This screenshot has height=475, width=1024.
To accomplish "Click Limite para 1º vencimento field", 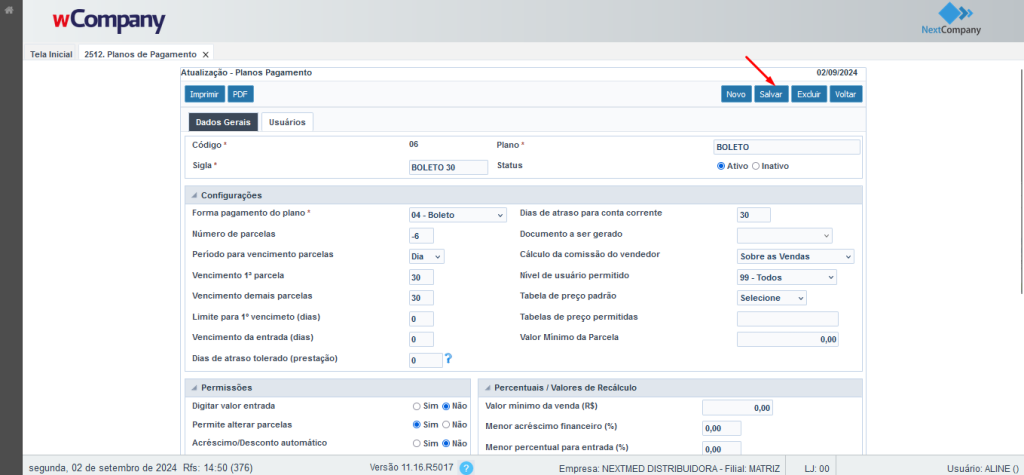I will (421, 319).
